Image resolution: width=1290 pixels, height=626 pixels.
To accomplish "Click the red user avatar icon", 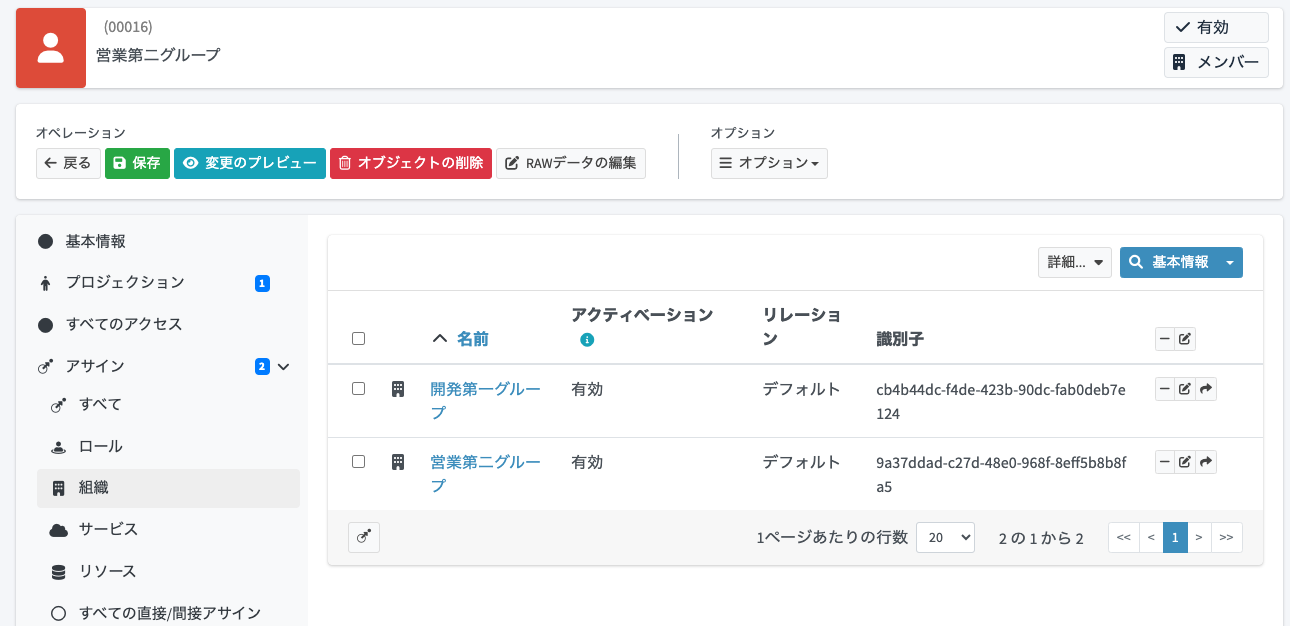I will point(51,48).
